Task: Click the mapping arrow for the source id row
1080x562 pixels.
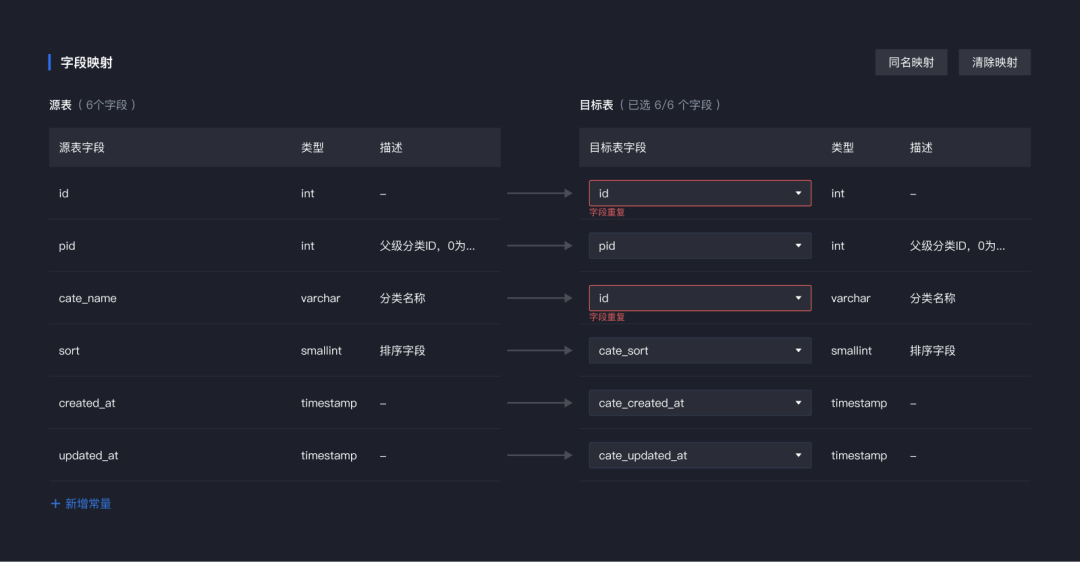Action: coord(539,194)
